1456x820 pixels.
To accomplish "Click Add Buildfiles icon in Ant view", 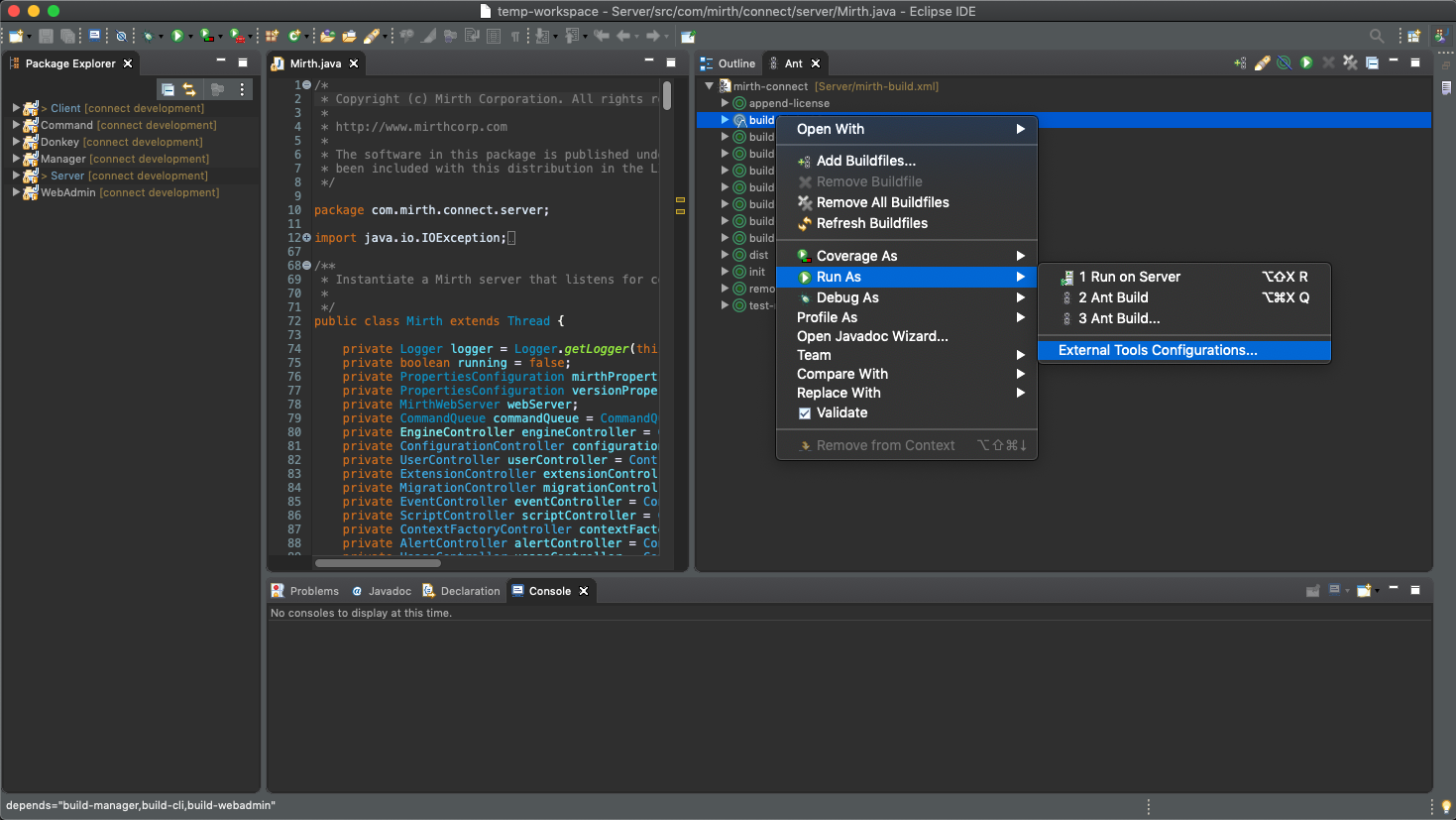I will (1240, 62).
